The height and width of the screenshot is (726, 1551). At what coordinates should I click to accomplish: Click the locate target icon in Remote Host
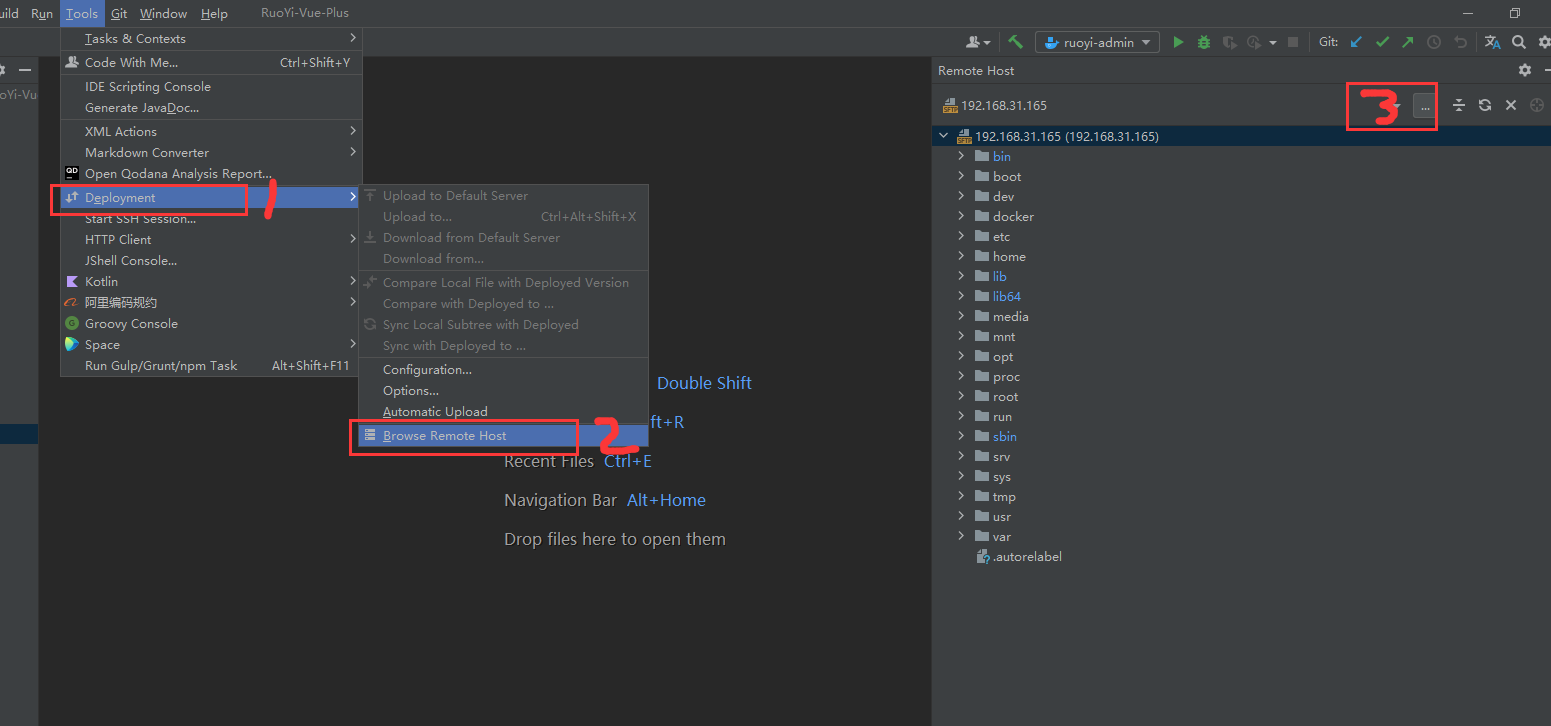[x=1537, y=105]
